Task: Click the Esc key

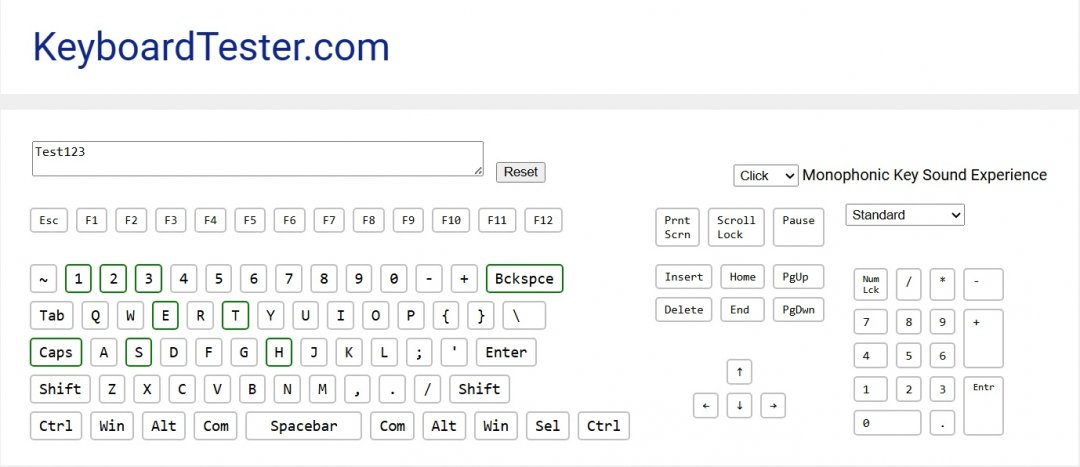Action: (48, 220)
